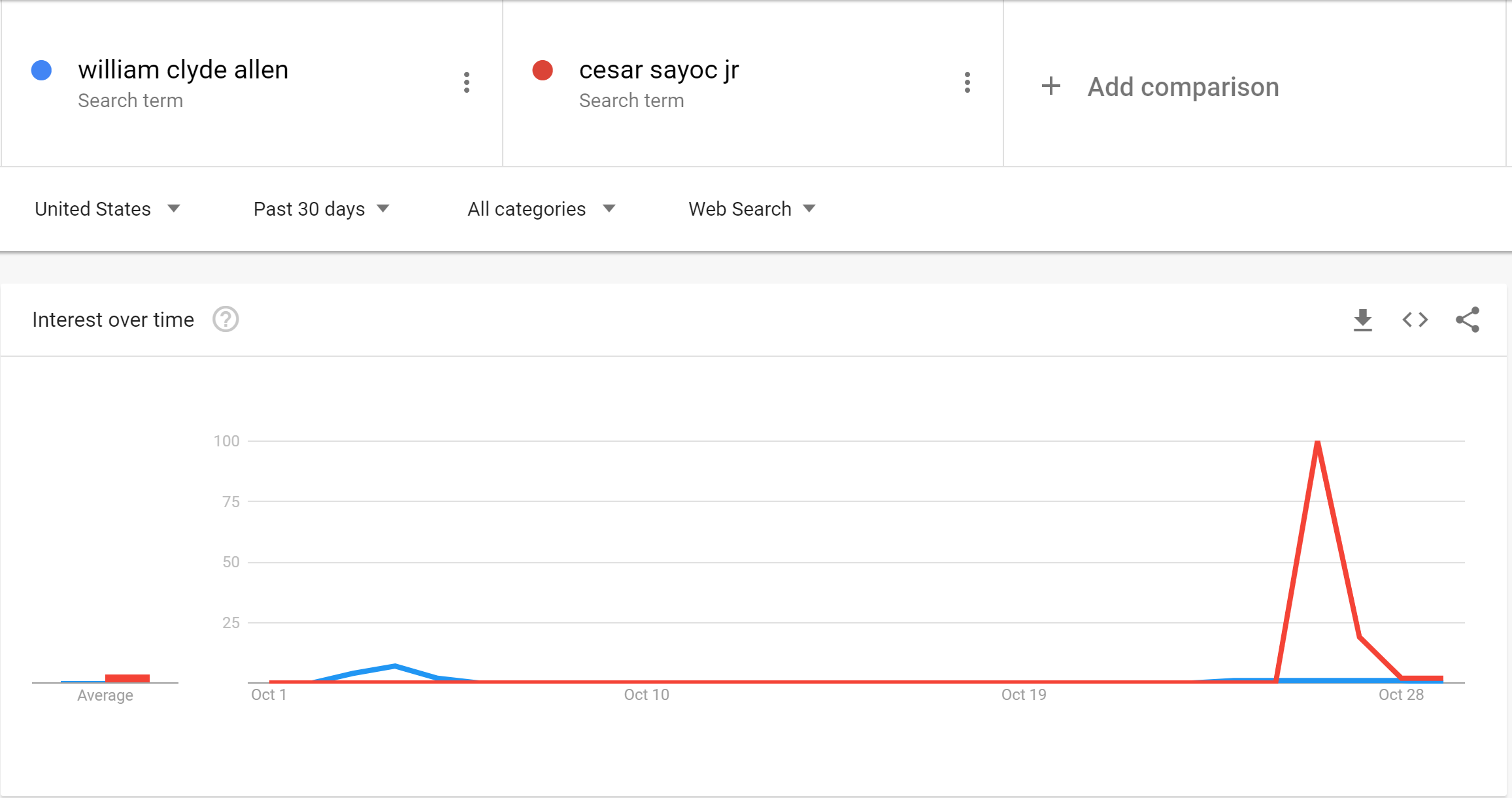
Task: Edit the cesar sayoc jr search term
Action: click(x=658, y=70)
